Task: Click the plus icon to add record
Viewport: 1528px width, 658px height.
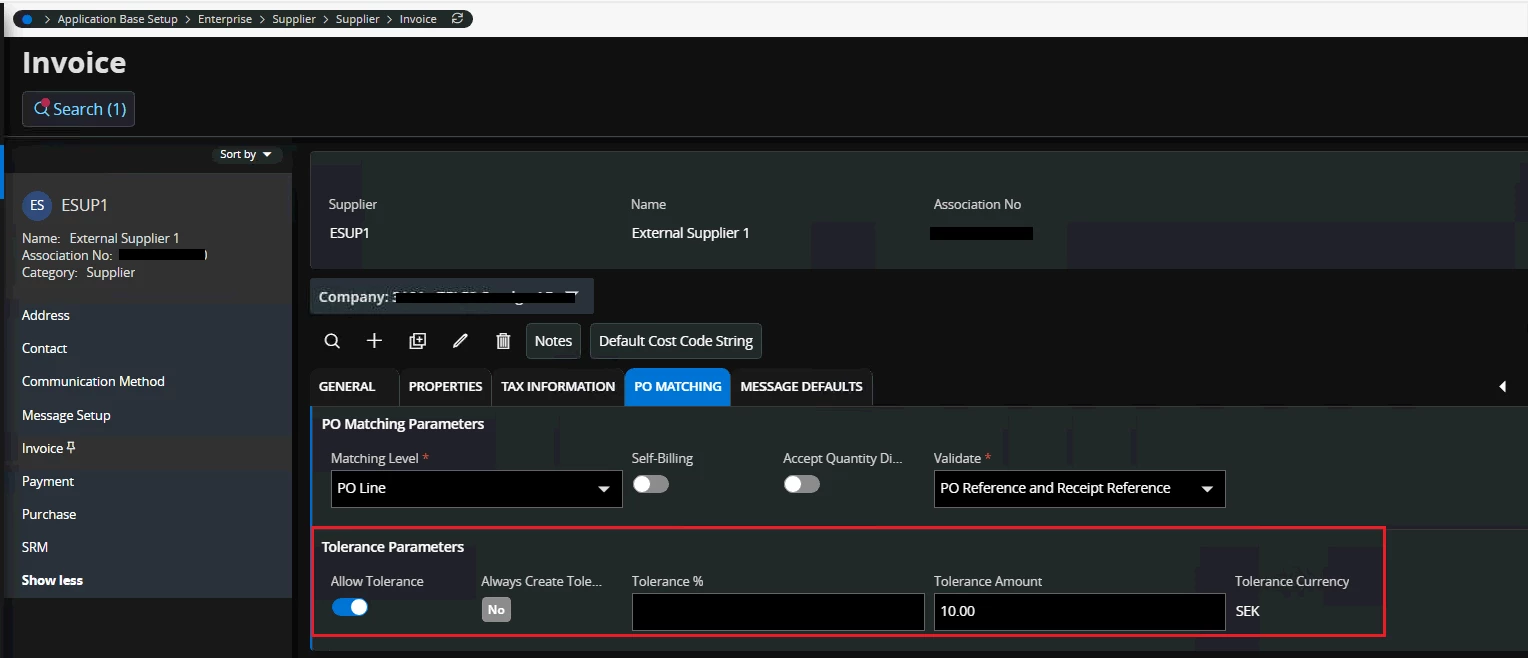Action: [374, 341]
